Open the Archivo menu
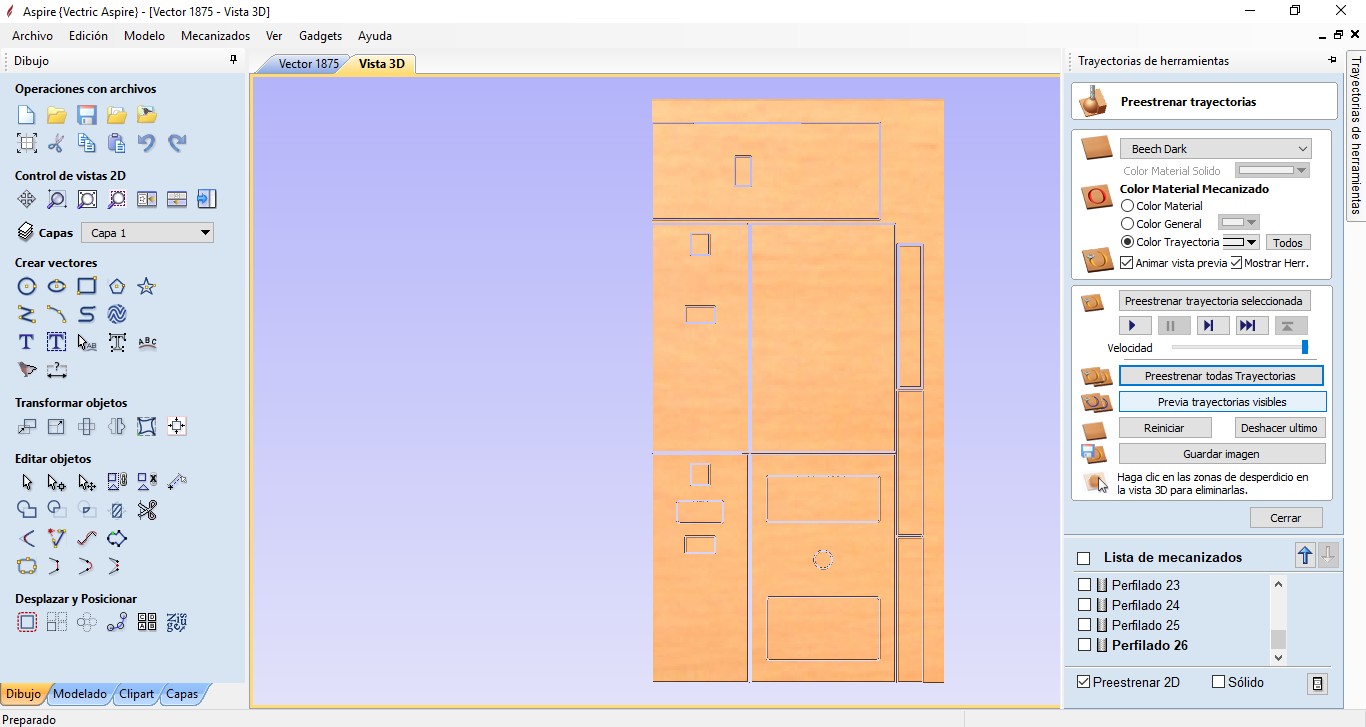The height and width of the screenshot is (727, 1366). pos(32,35)
